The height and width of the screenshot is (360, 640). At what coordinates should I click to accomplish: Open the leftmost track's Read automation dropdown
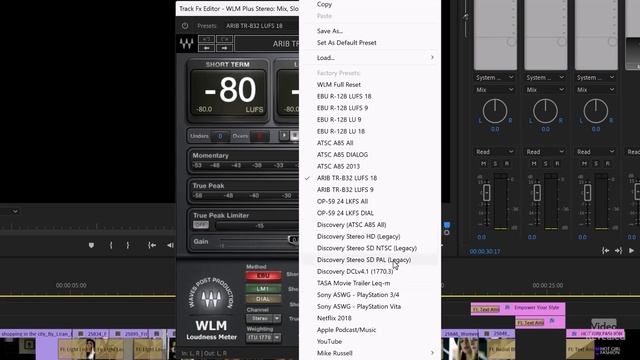click(494, 151)
